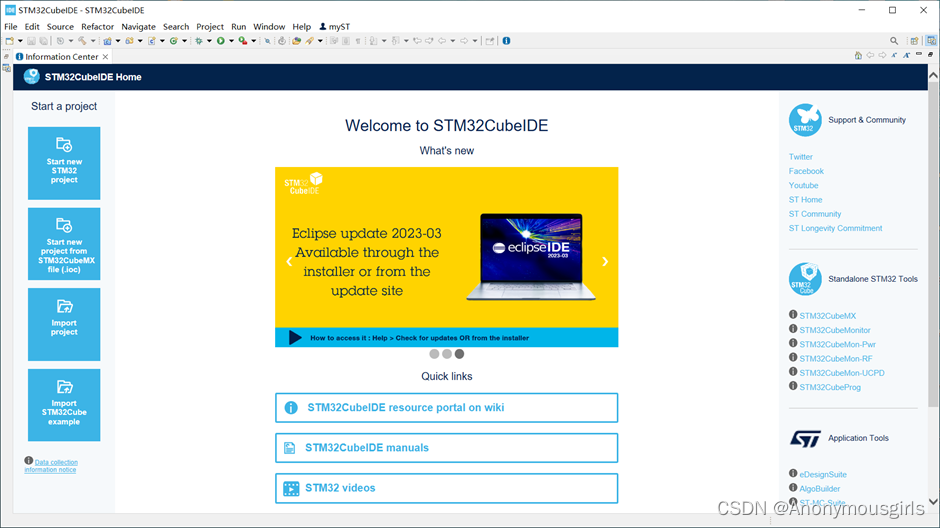Open the Debug dropdown arrow

coord(209,41)
